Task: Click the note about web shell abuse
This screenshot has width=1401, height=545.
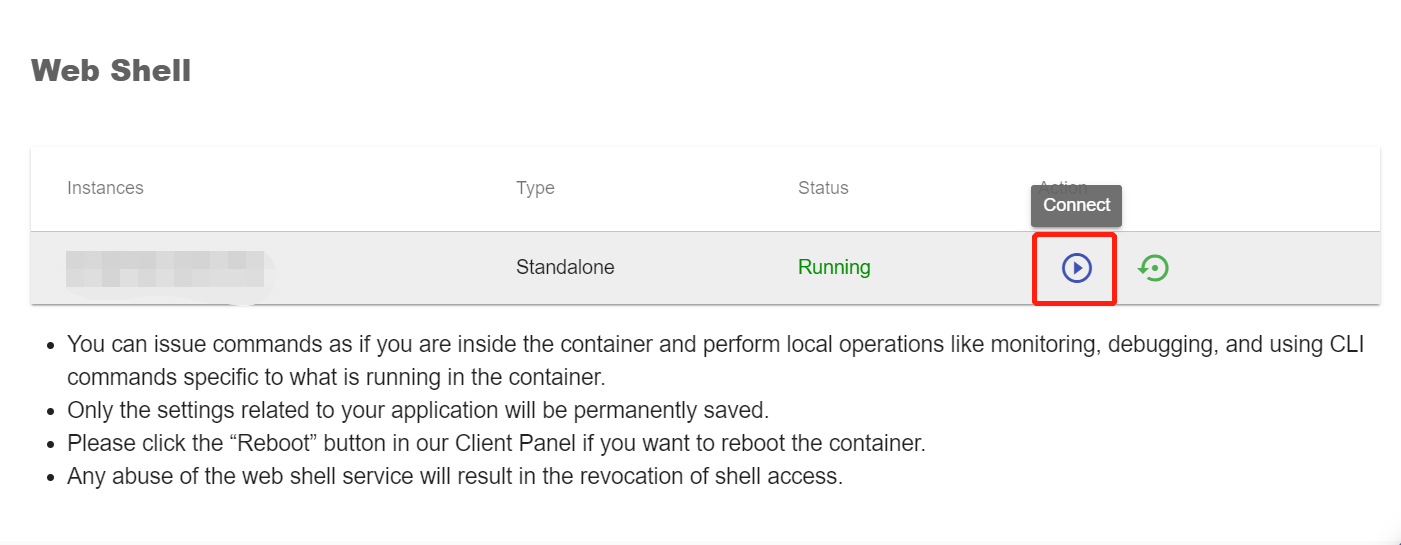Action: (455, 476)
